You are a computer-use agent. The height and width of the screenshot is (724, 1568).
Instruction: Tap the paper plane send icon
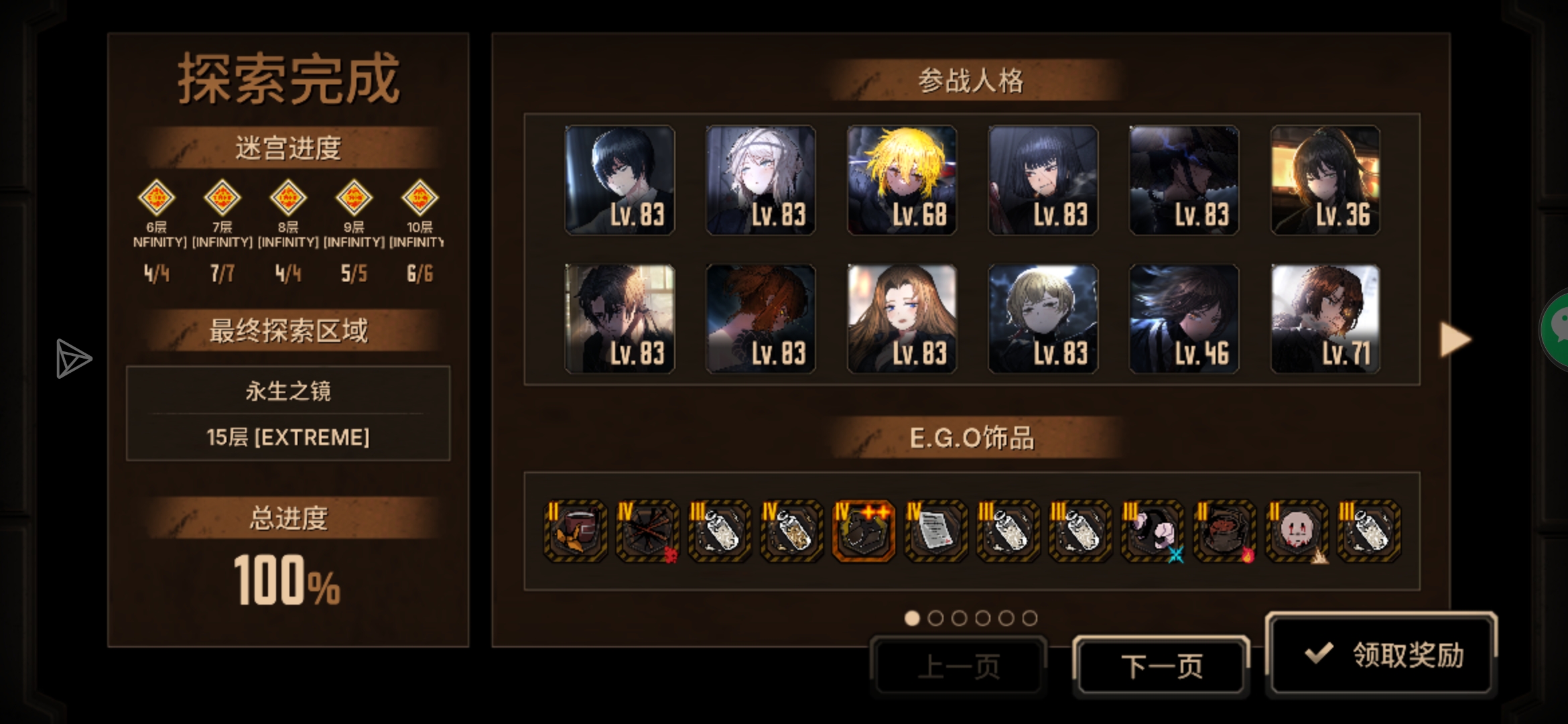[73, 358]
